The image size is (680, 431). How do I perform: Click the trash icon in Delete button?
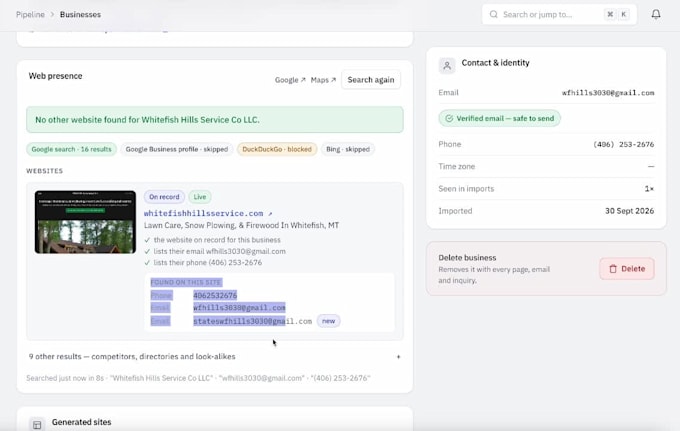613,269
